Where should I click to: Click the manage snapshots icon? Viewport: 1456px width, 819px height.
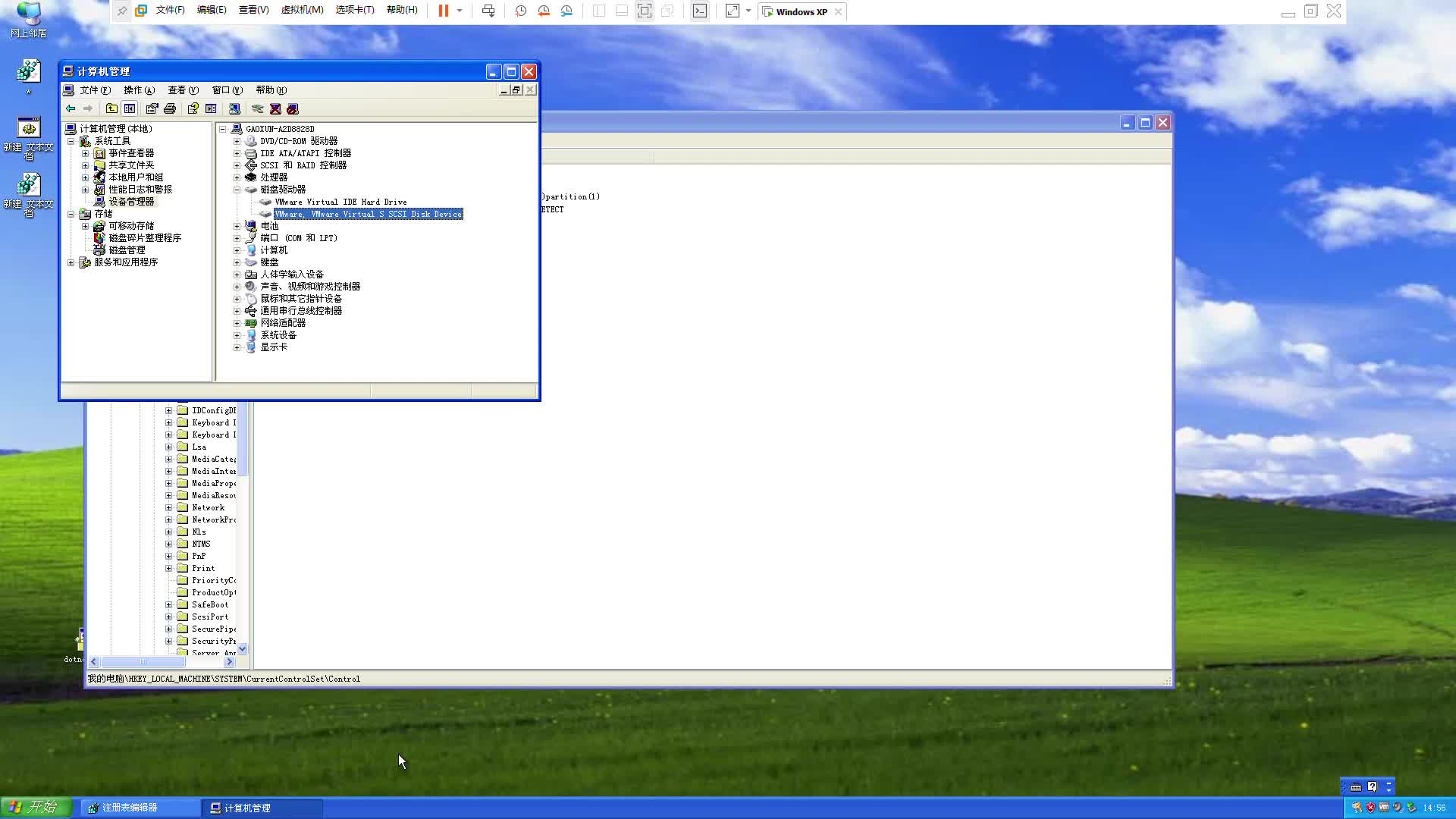click(566, 11)
